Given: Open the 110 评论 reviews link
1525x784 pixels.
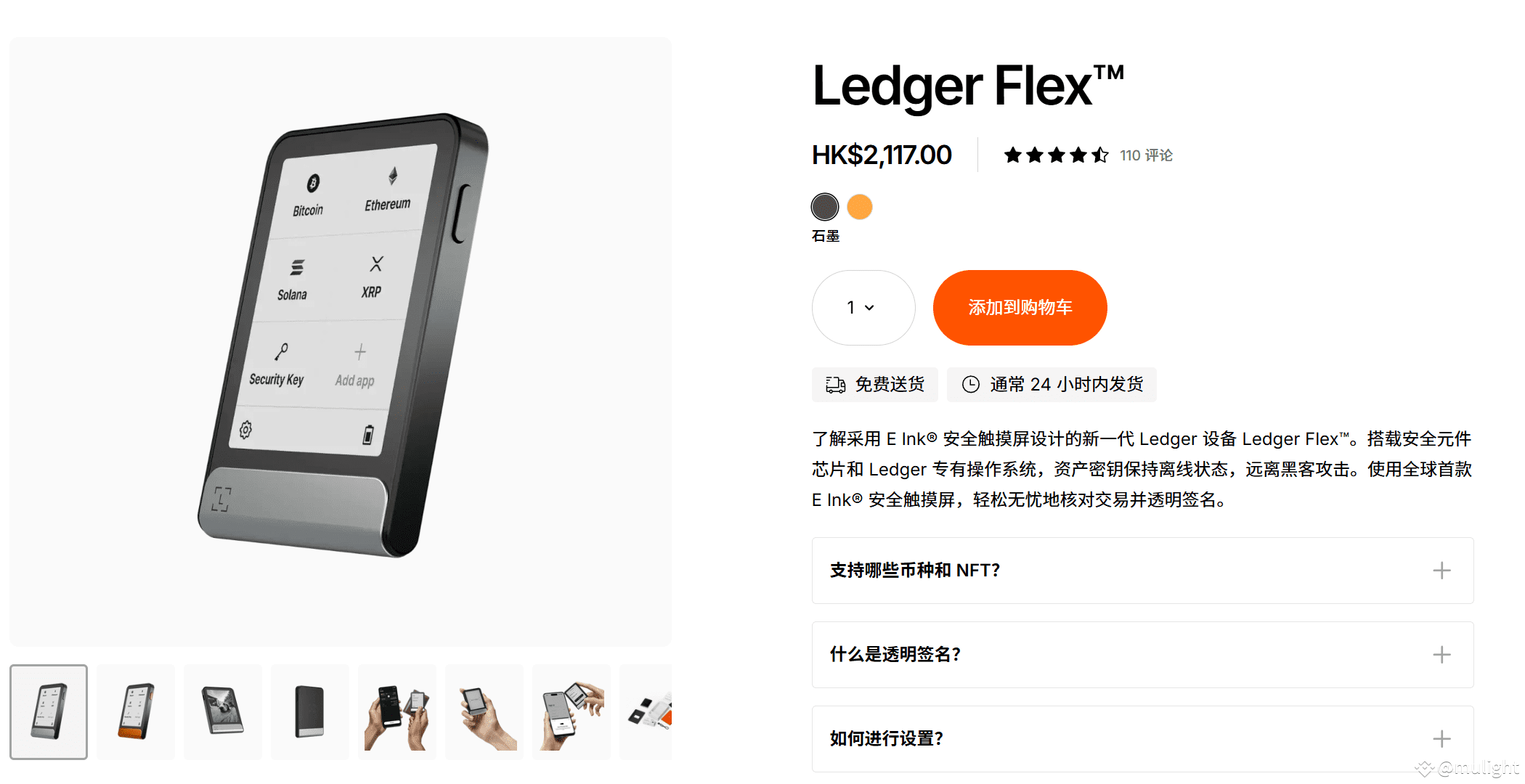Looking at the screenshot, I should pyautogui.click(x=1146, y=155).
